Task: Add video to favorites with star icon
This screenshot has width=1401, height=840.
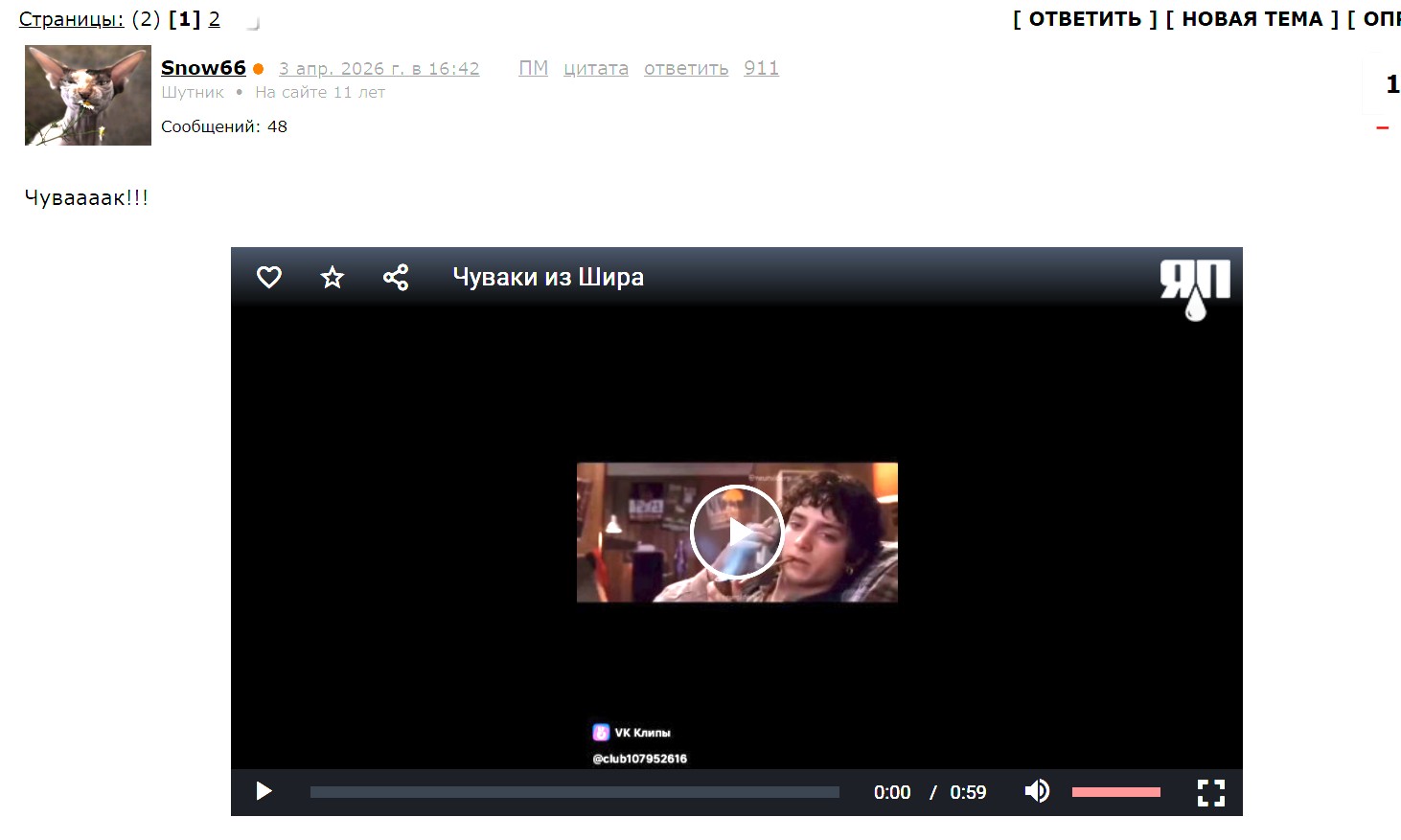Action: click(x=333, y=278)
